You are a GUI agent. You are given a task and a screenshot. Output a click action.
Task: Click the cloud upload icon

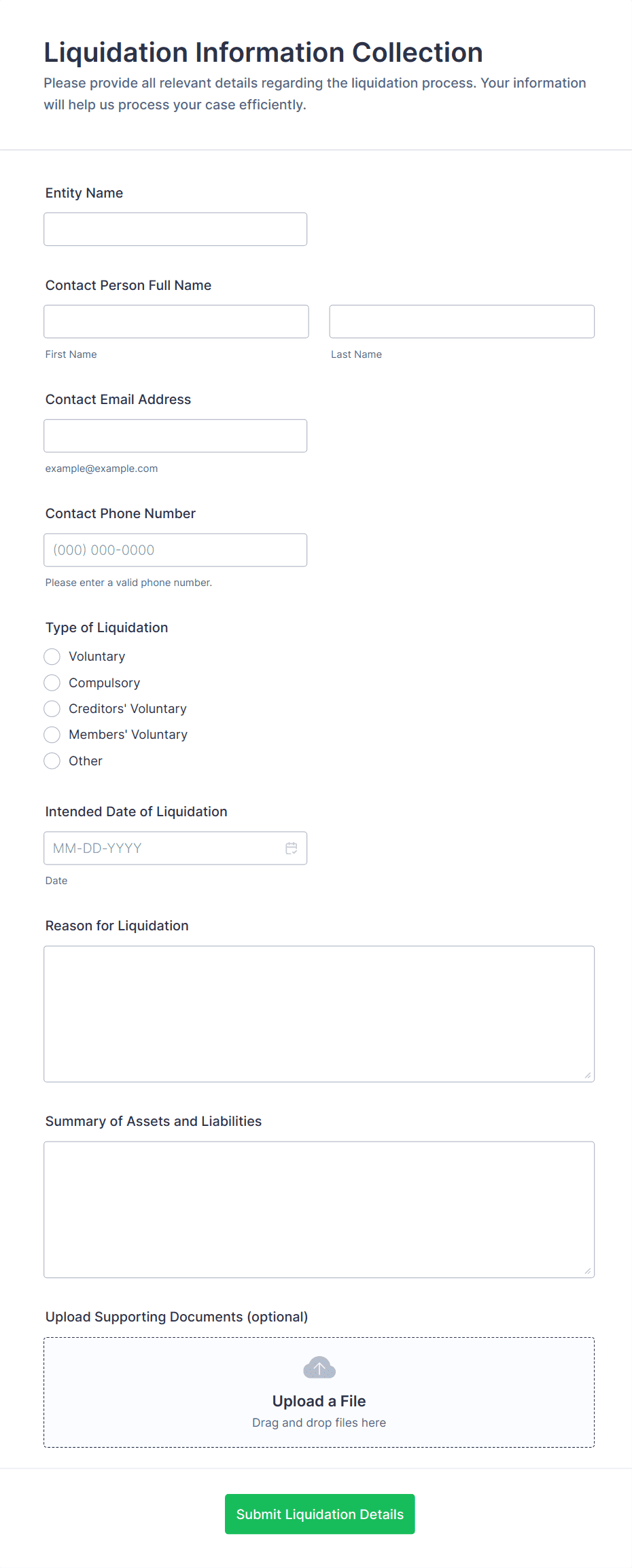pyautogui.click(x=319, y=1367)
